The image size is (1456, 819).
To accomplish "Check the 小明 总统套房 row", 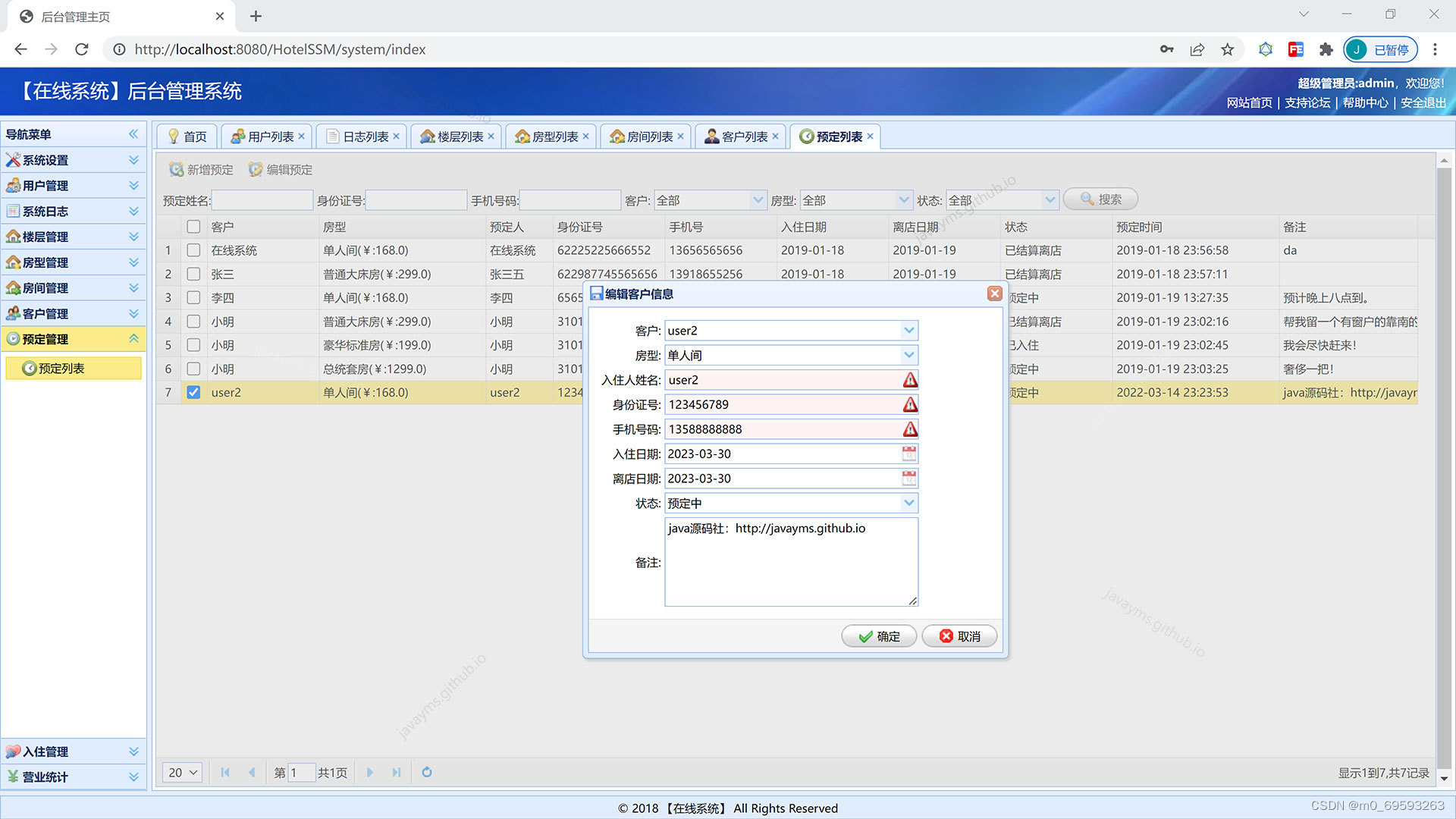I will tap(193, 369).
